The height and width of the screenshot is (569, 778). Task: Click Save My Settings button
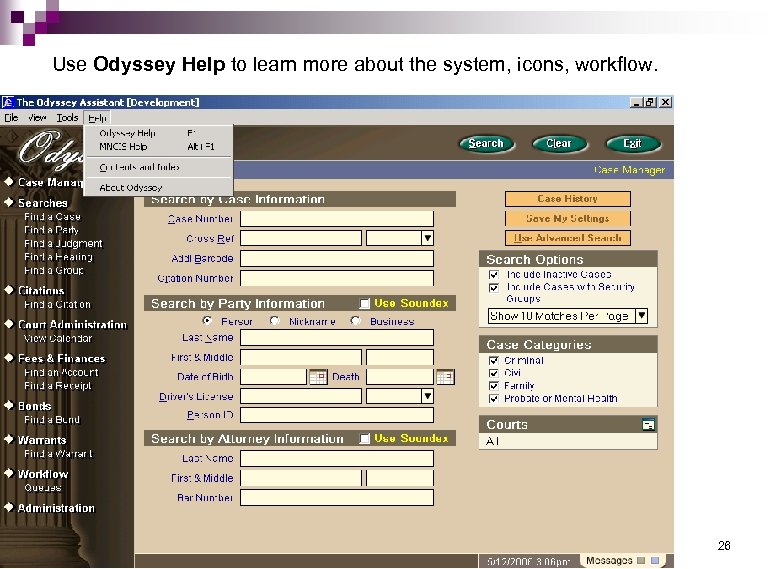coord(568,218)
